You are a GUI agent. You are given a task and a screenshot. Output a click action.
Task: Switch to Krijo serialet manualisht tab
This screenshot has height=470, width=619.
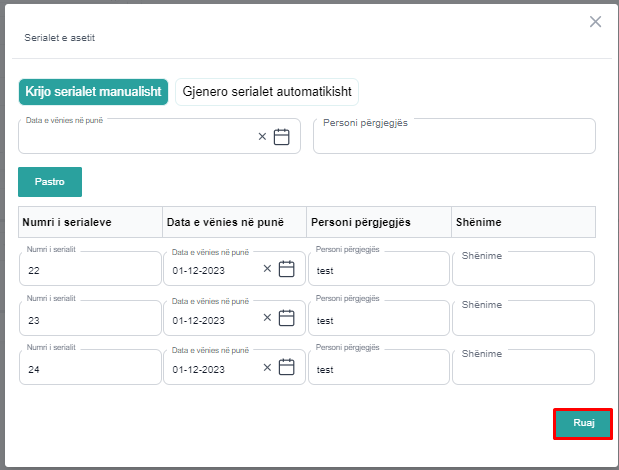93,91
